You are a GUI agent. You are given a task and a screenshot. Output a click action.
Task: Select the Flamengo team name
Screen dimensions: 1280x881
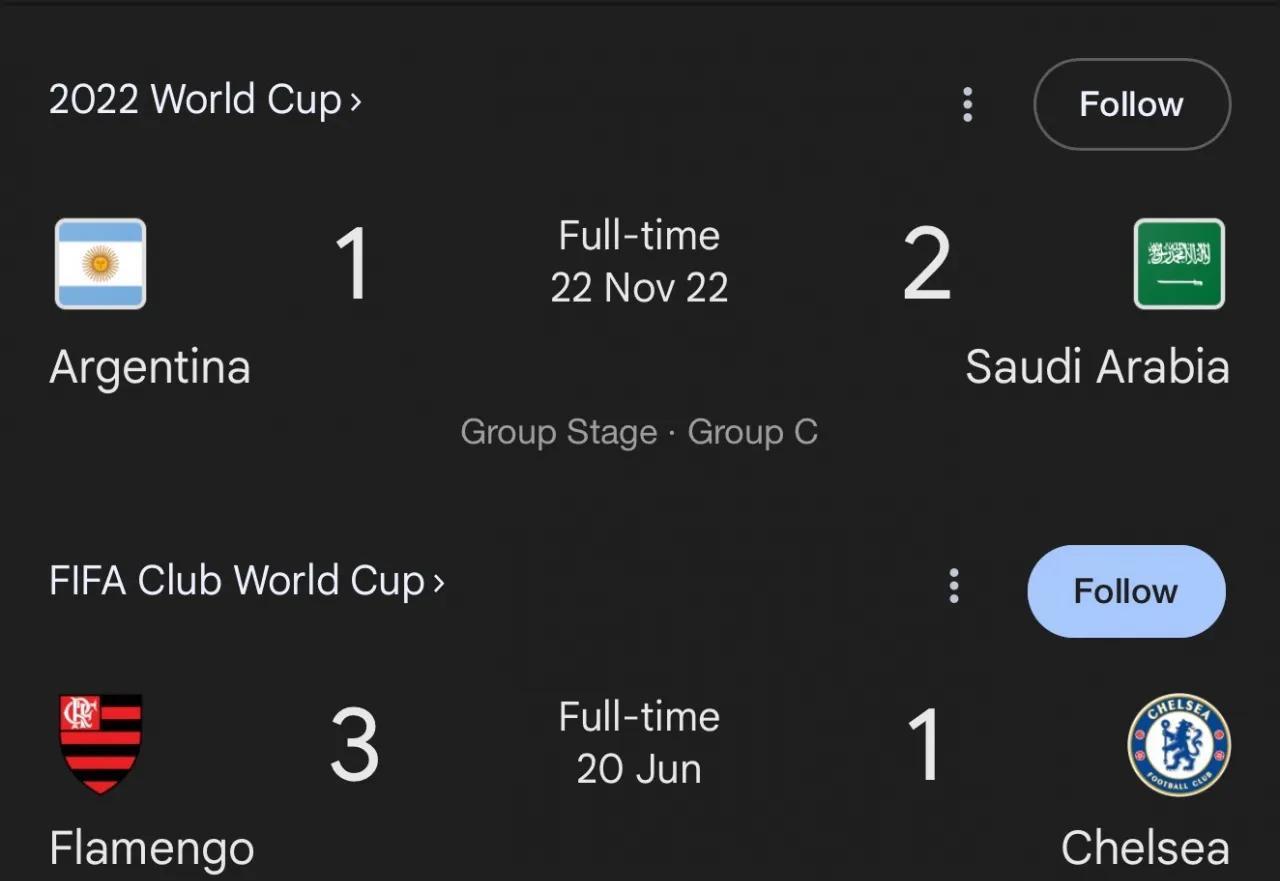152,849
